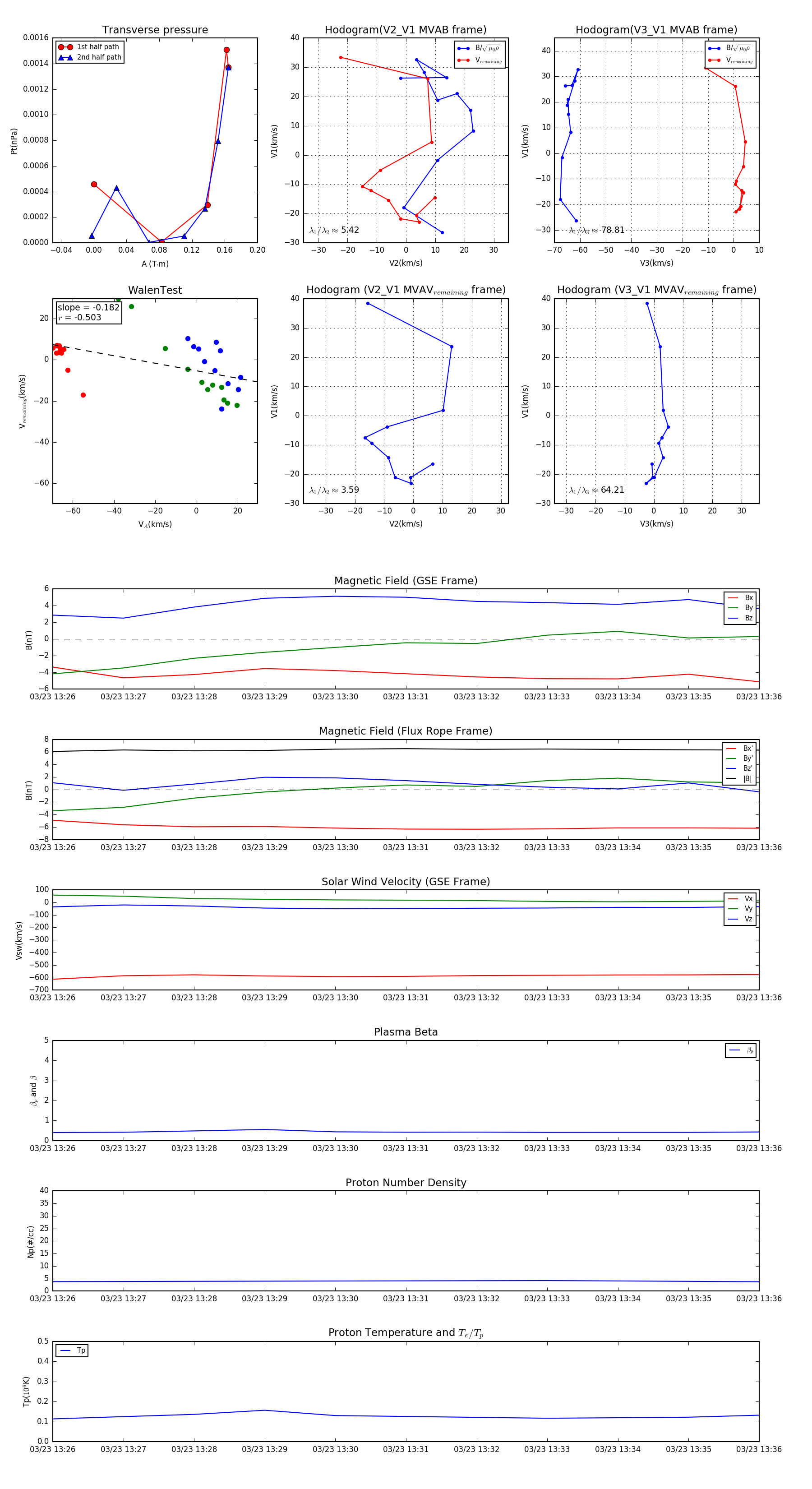The width and height of the screenshot is (812, 1489).
Task: Select the B/√μ0ρ legend entry in V3_V1 MVAB hodogram
Action: pos(730,48)
